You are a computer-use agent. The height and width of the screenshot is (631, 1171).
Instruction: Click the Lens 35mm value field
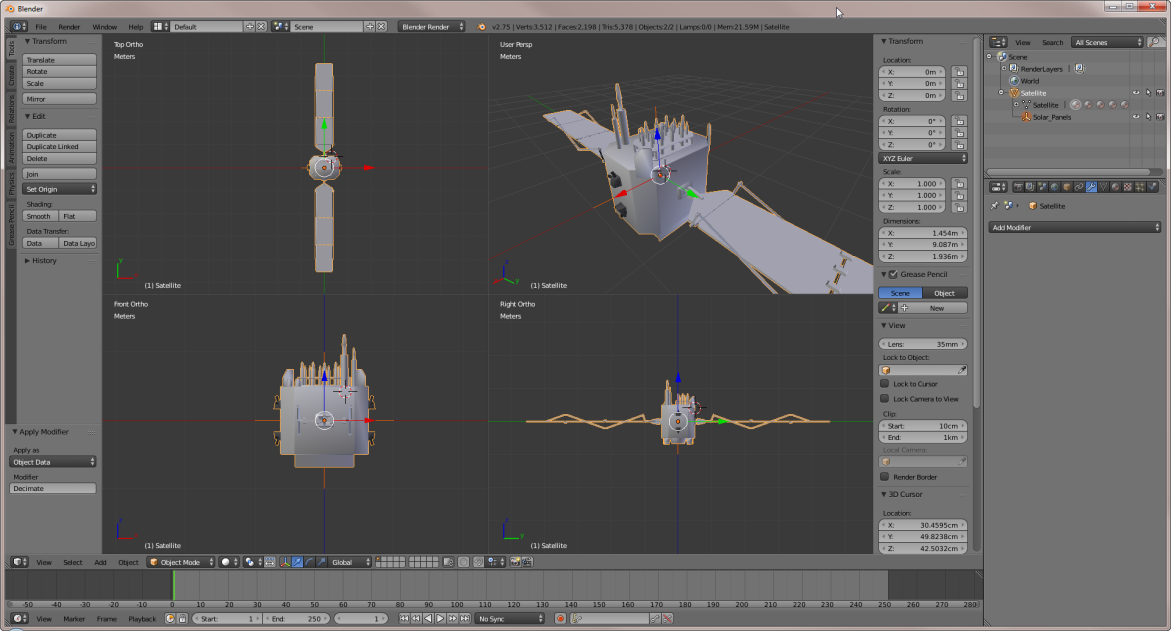click(x=923, y=344)
